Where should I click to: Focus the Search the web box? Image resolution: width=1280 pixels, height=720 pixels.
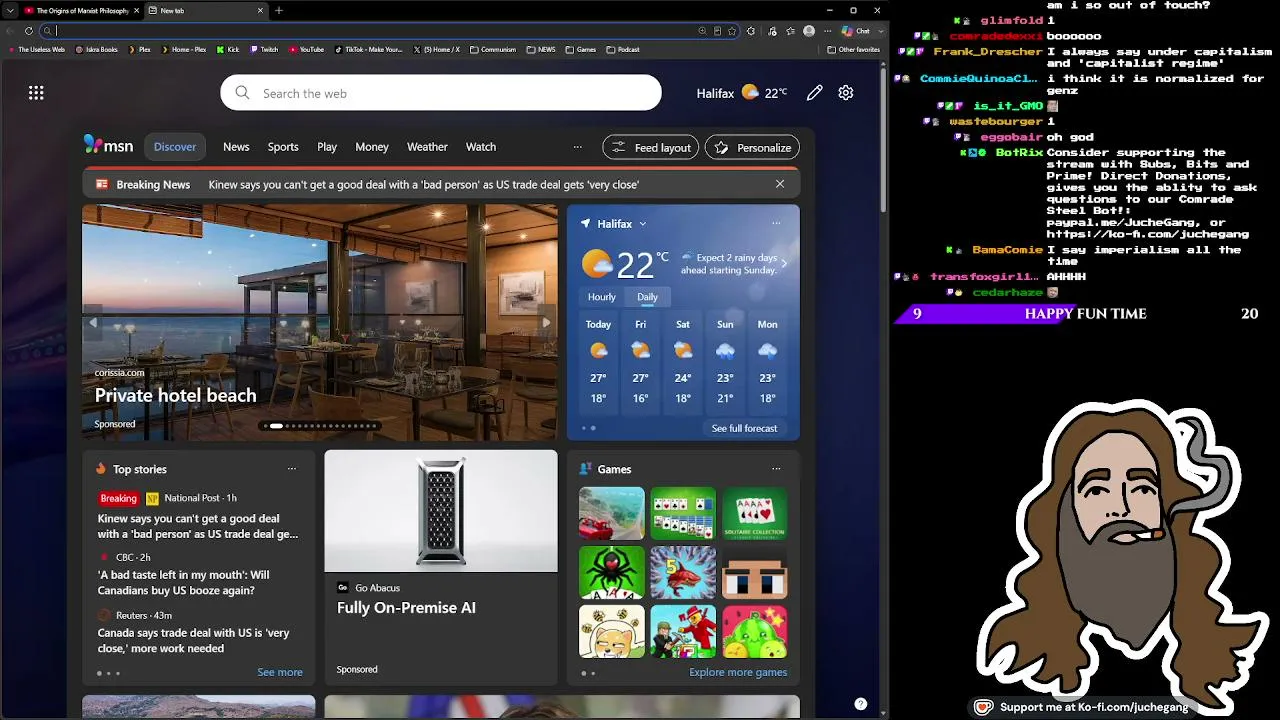[x=441, y=93]
